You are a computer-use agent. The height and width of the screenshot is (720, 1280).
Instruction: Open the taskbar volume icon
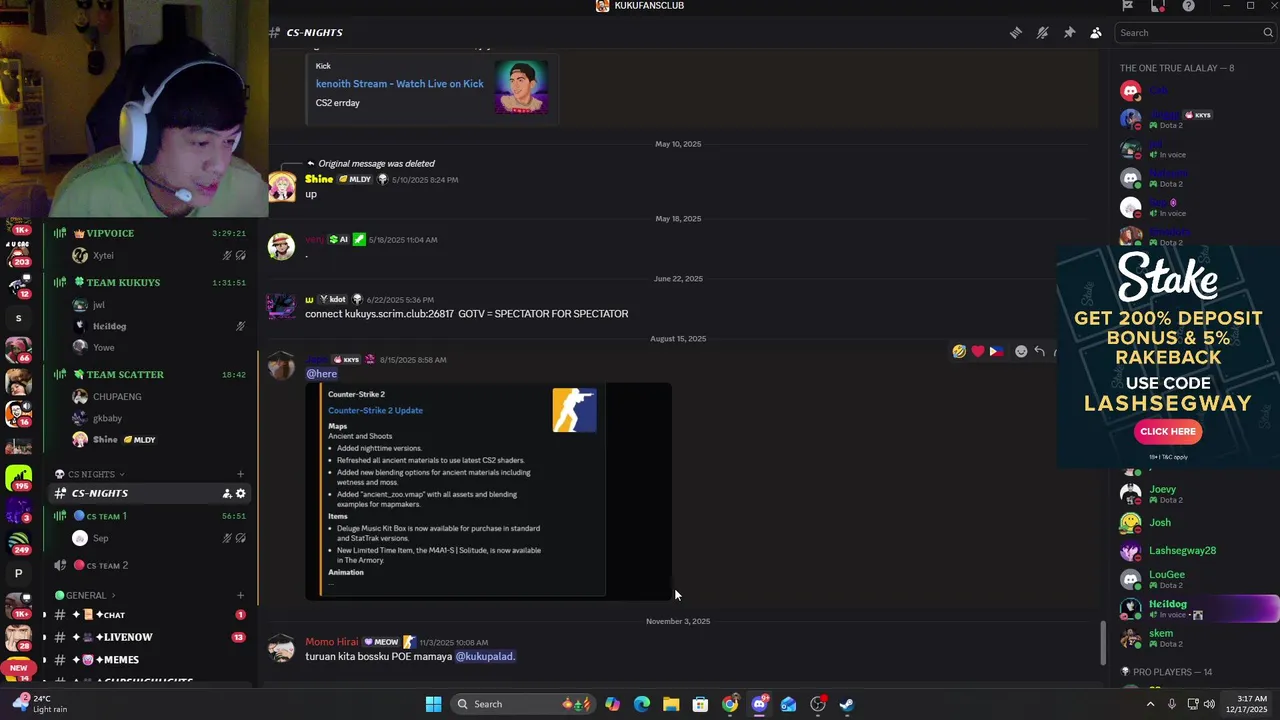click(1209, 704)
